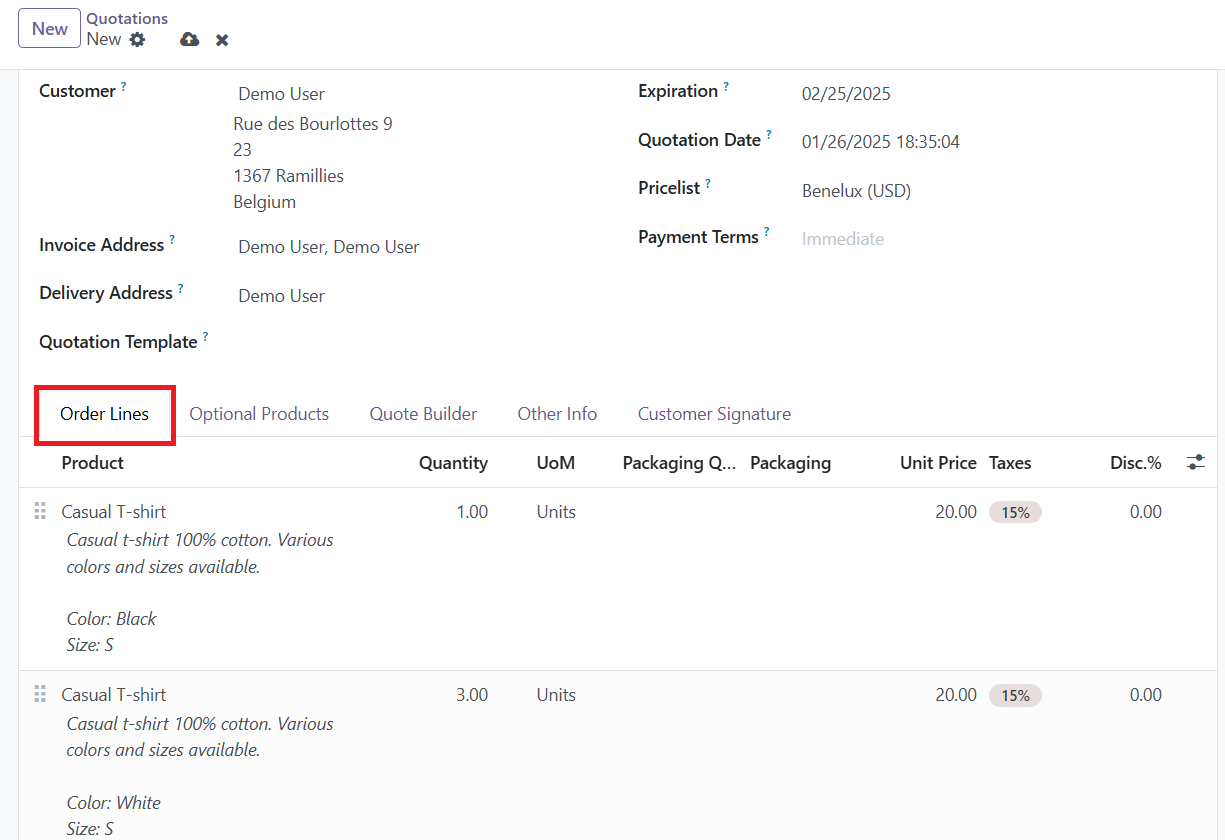Click the Unit Price column header
Screen dimensions: 1225x840
tap(938, 463)
